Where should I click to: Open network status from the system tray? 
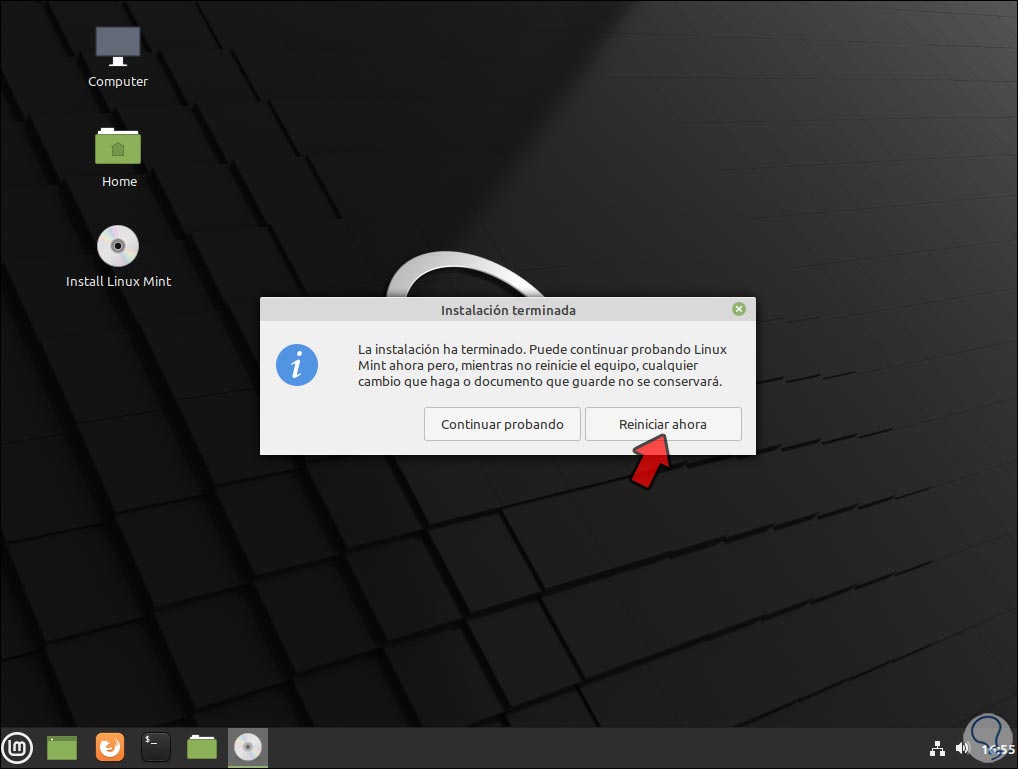click(x=937, y=748)
